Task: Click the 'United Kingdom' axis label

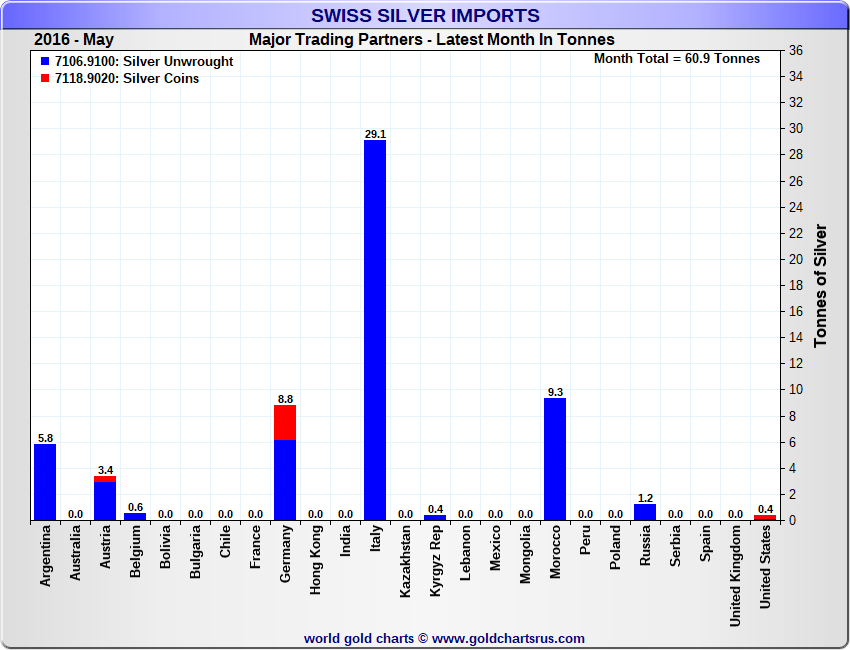Action: pyautogui.click(x=735, y=576)
